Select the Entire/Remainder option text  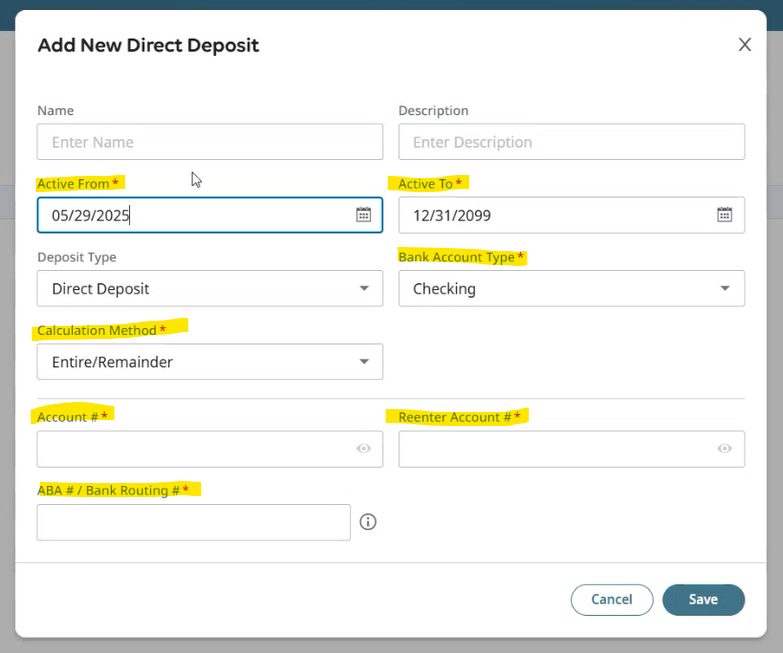point(112,362)
